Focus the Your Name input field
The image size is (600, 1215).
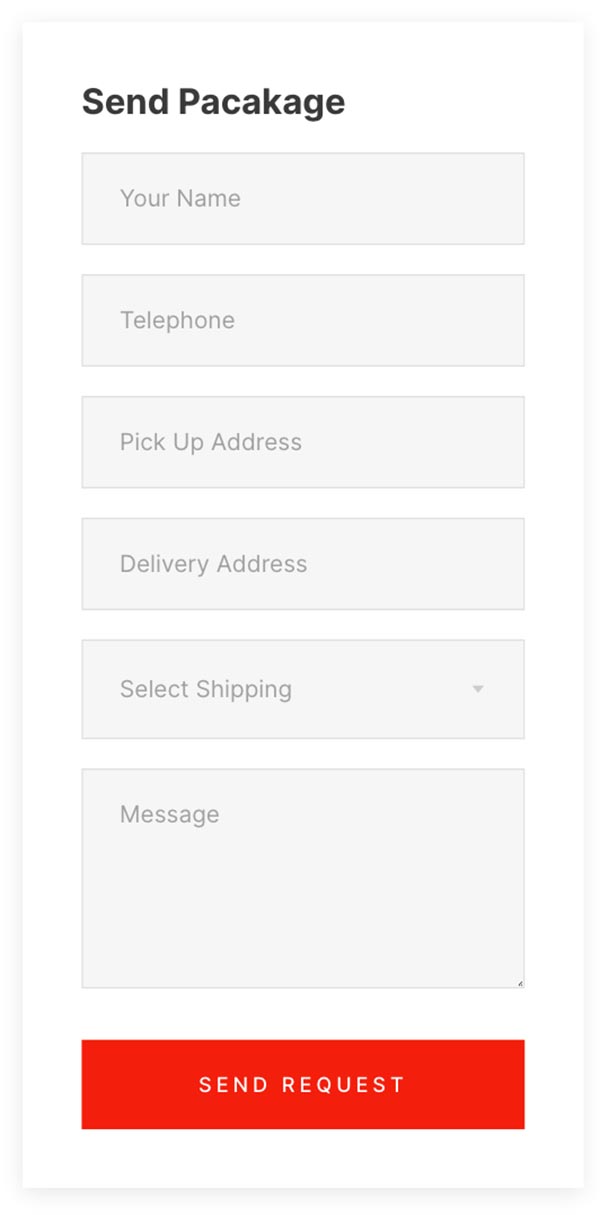click(302, 198)
